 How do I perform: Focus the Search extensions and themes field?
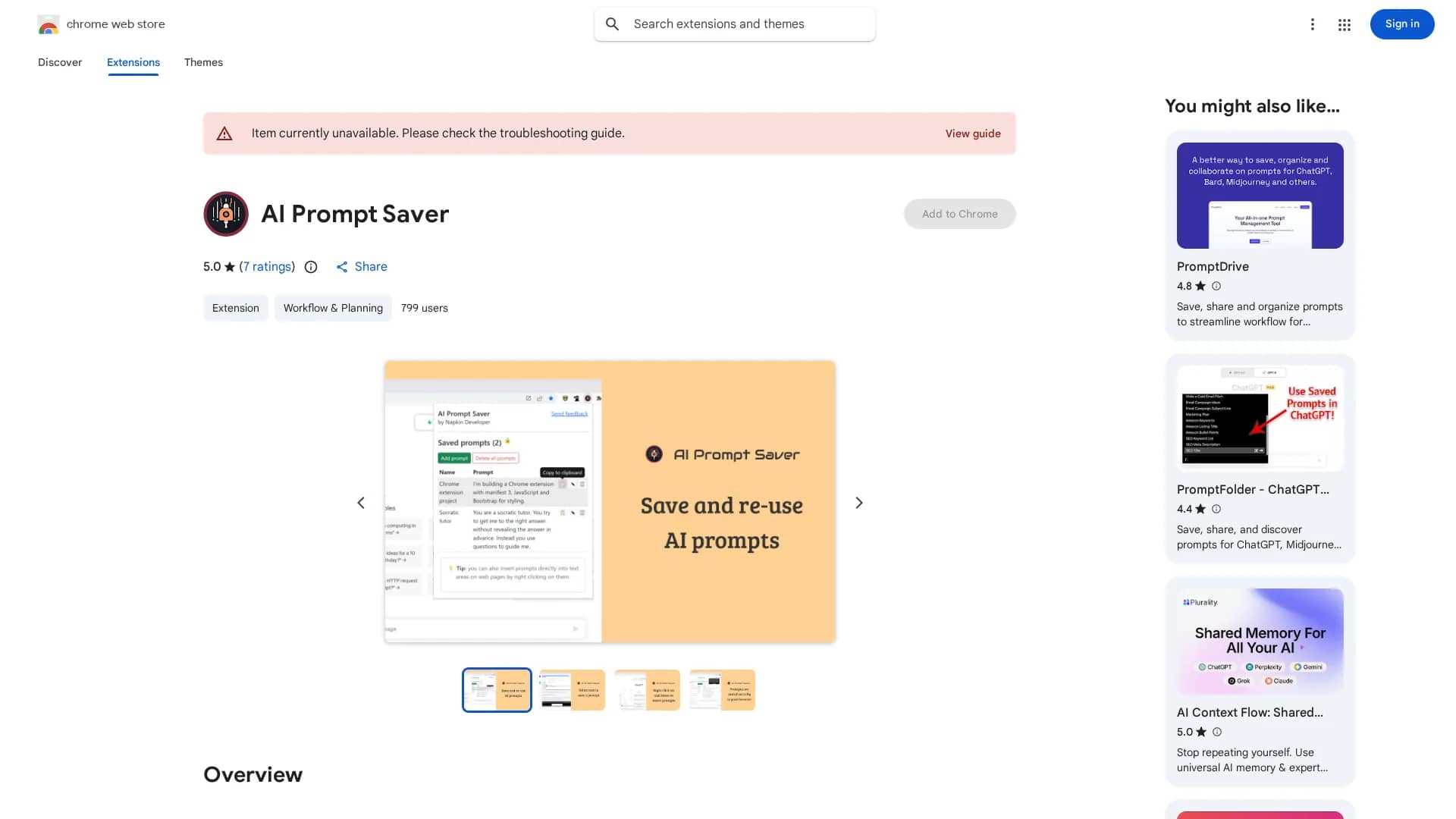pos(735,24)
